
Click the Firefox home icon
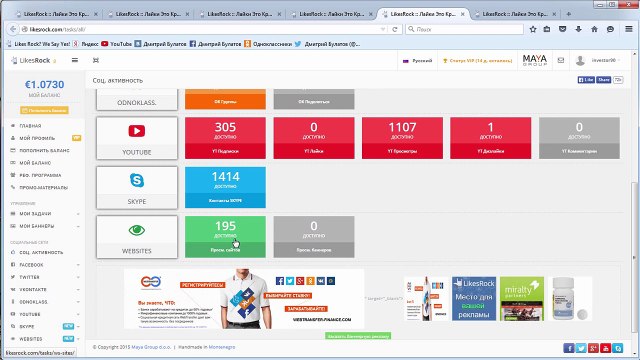click(594, 29)
